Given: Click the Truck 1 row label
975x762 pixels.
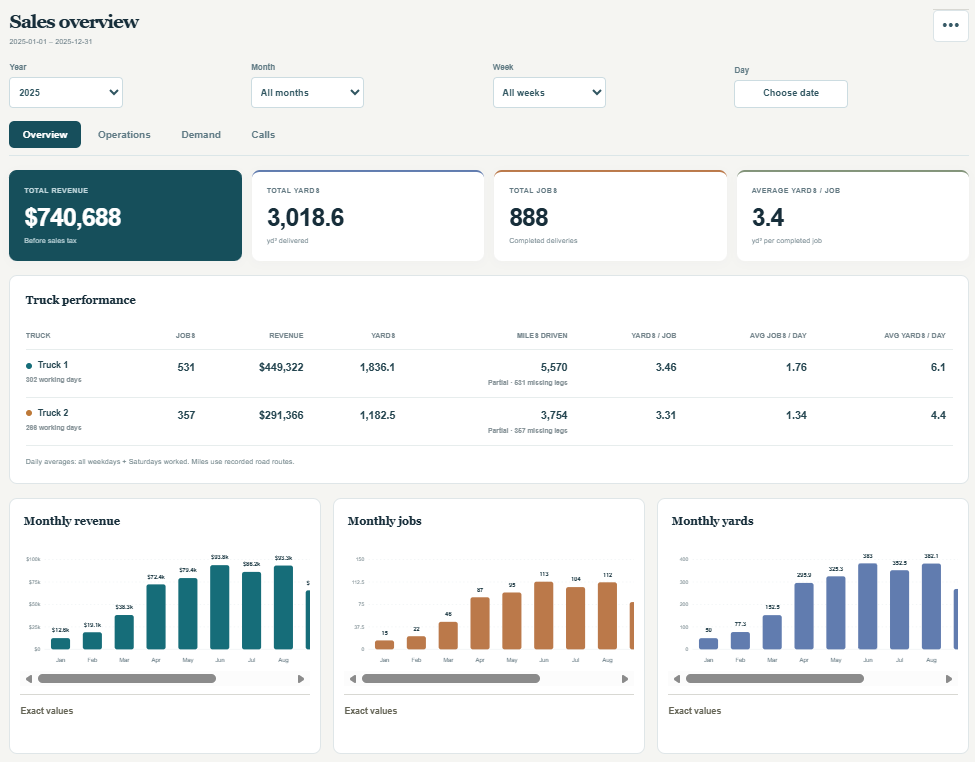Looking at the screenshot, I should click(53, 365).
